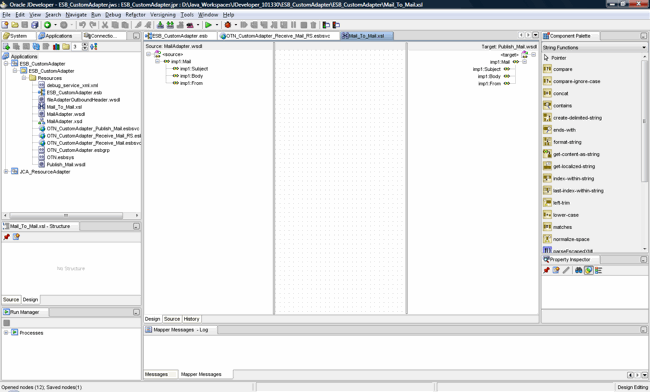Open the Versioning menu
This screenshot has width=650, height=392.
point(163,15)
